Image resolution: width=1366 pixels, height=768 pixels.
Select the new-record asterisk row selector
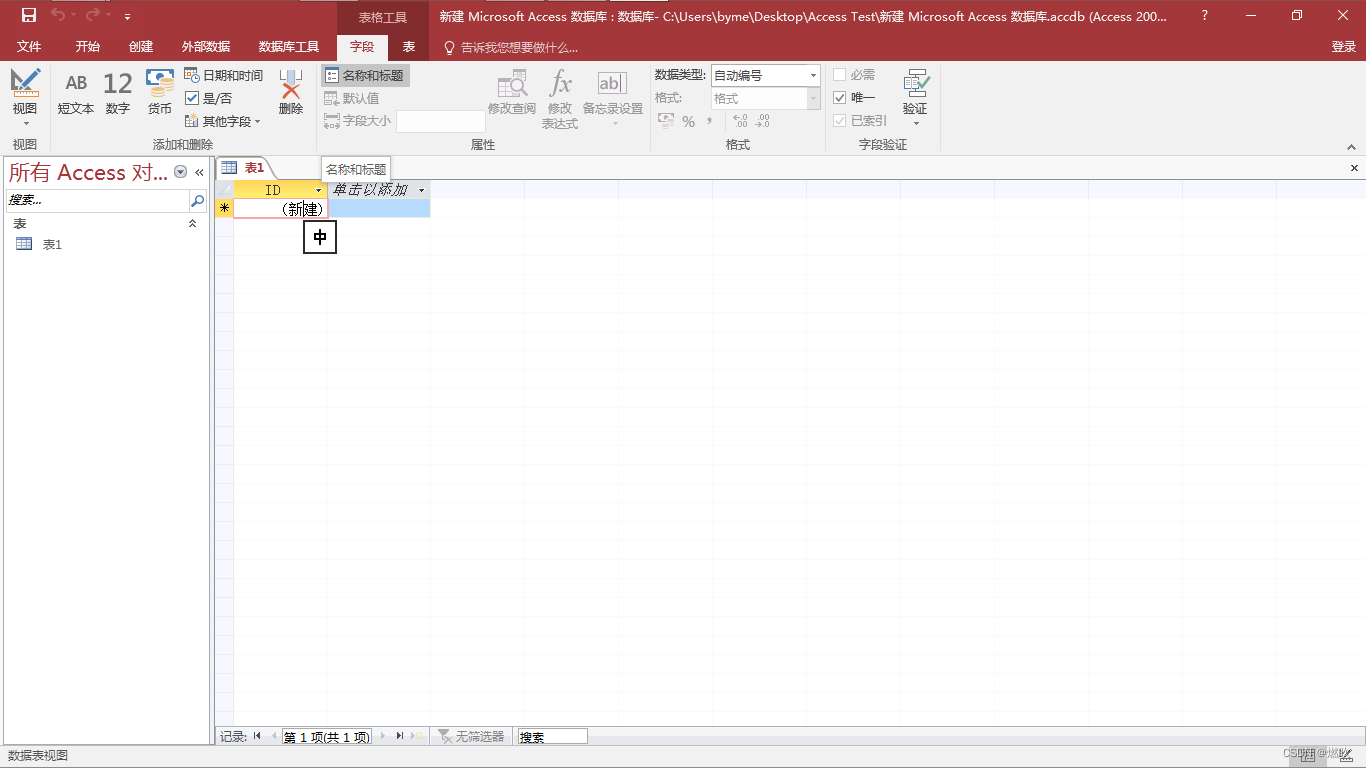coord(224,208)
